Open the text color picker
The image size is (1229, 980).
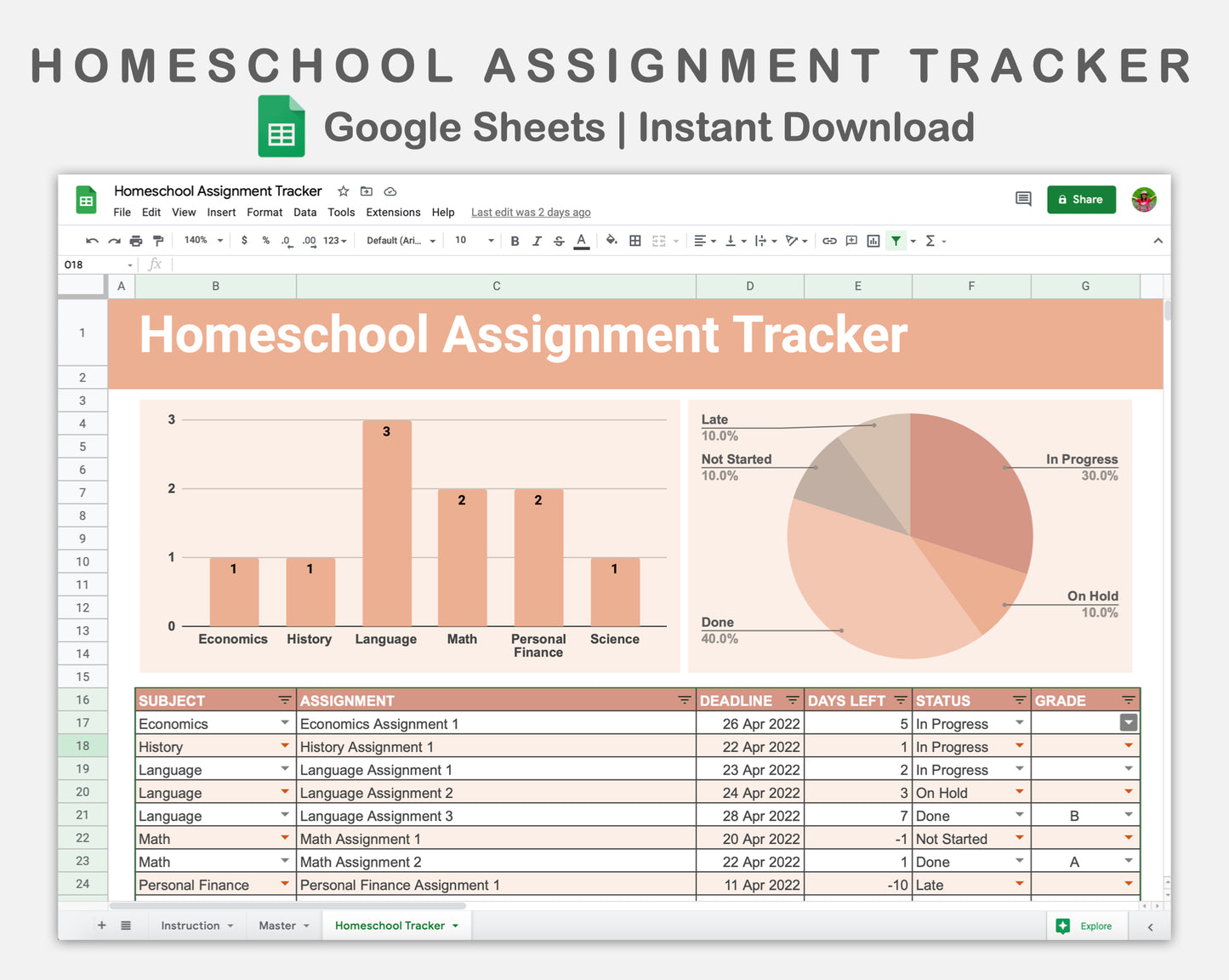click(x=581, y=241)
